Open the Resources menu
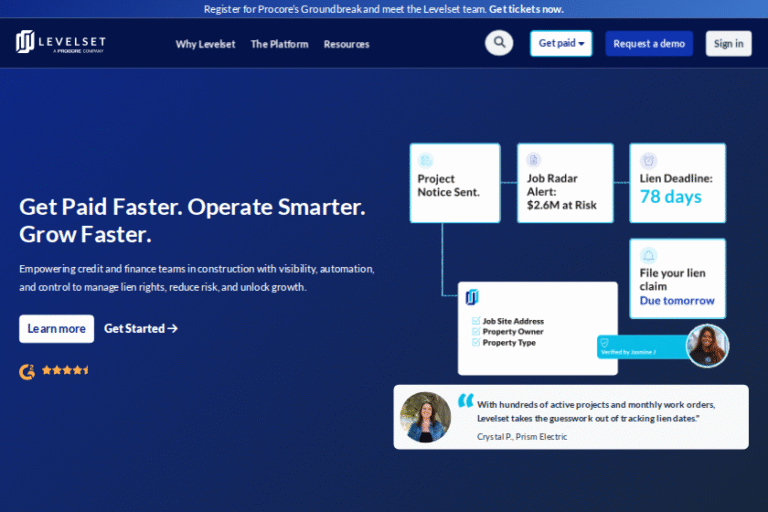768x512 pixels. click(346, 44)
